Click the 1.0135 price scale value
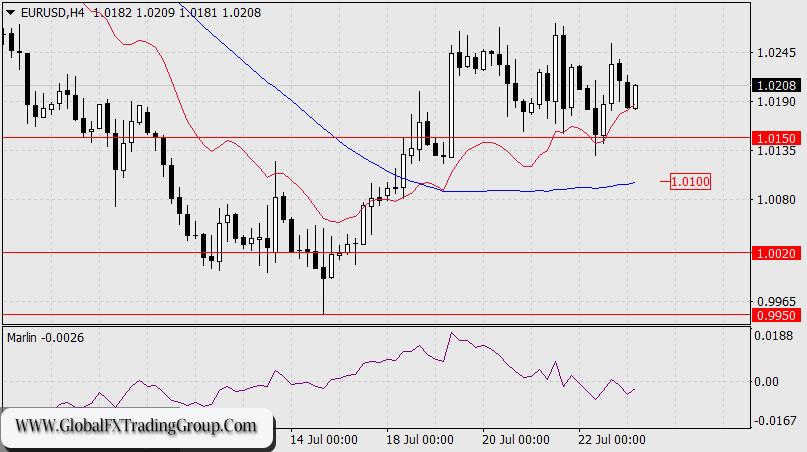The height and width of the screenshot is (452, 807). click(x=776, y=150)
